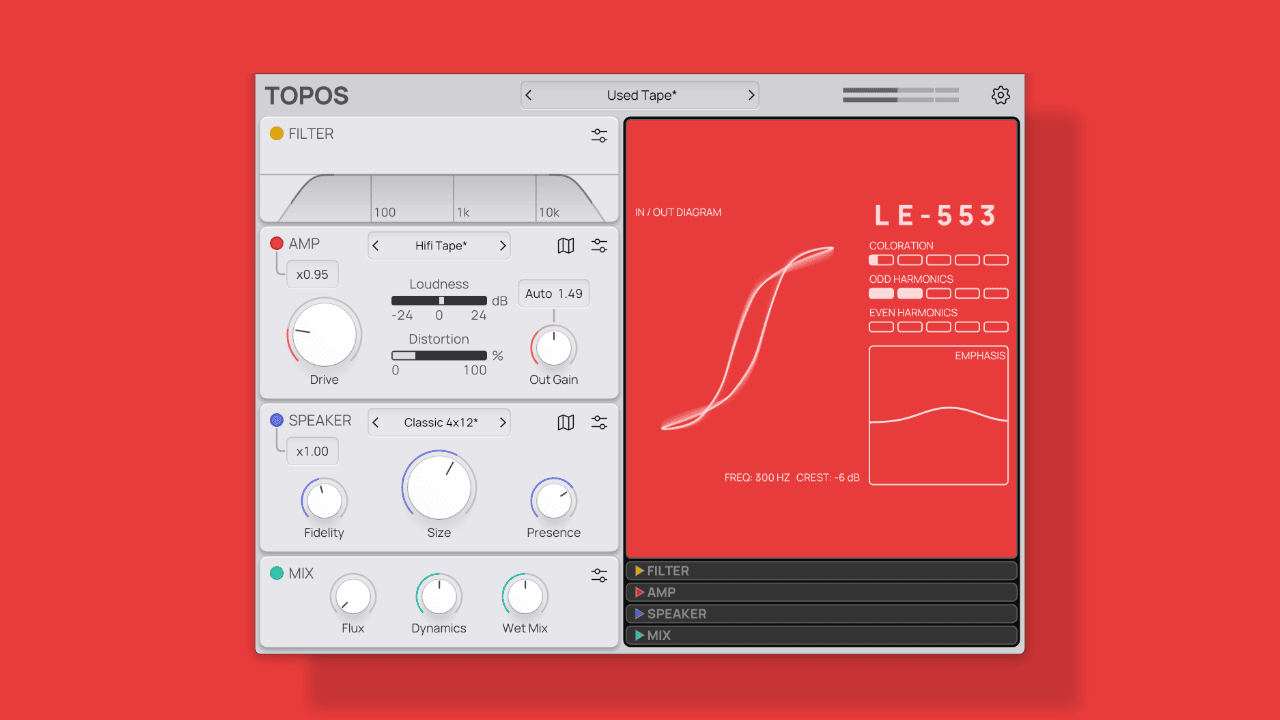Screen dimensions: 1280x720
Task: Open the settings gear icon
Action: (x=1000, y=95)
